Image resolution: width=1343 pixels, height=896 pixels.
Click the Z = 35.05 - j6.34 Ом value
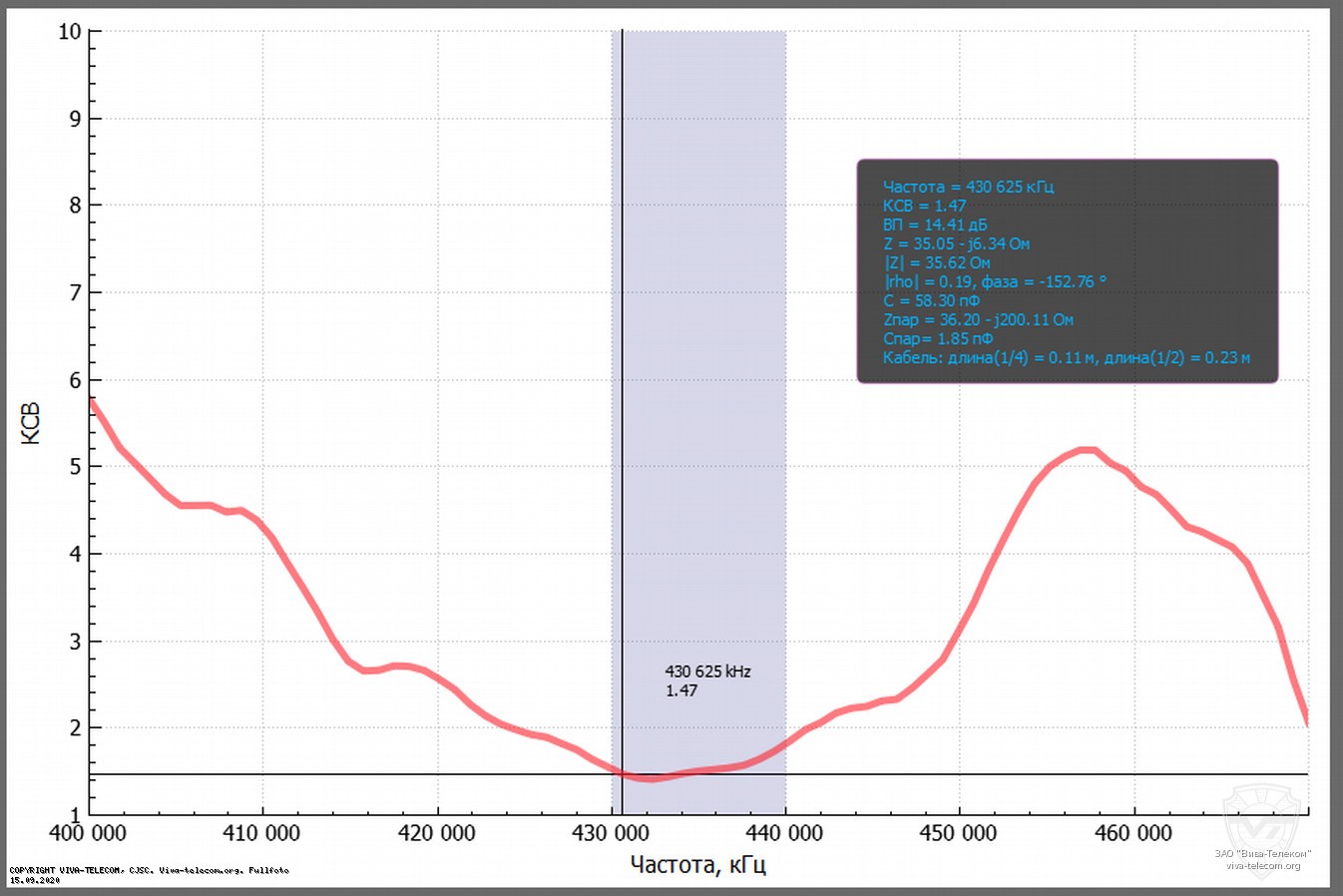pos(957,243)
